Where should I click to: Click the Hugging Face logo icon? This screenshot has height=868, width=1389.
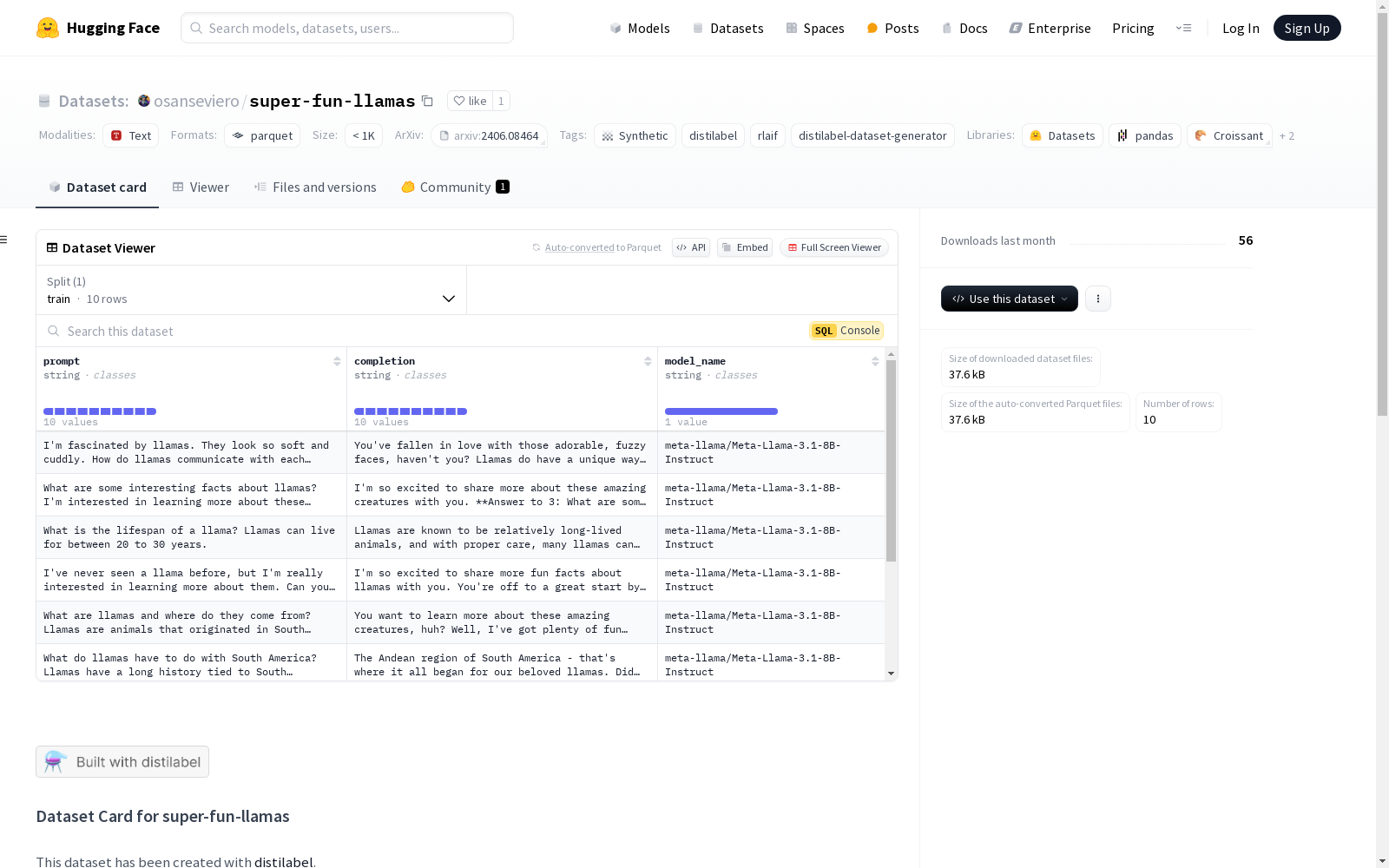(x=48, y=28)
